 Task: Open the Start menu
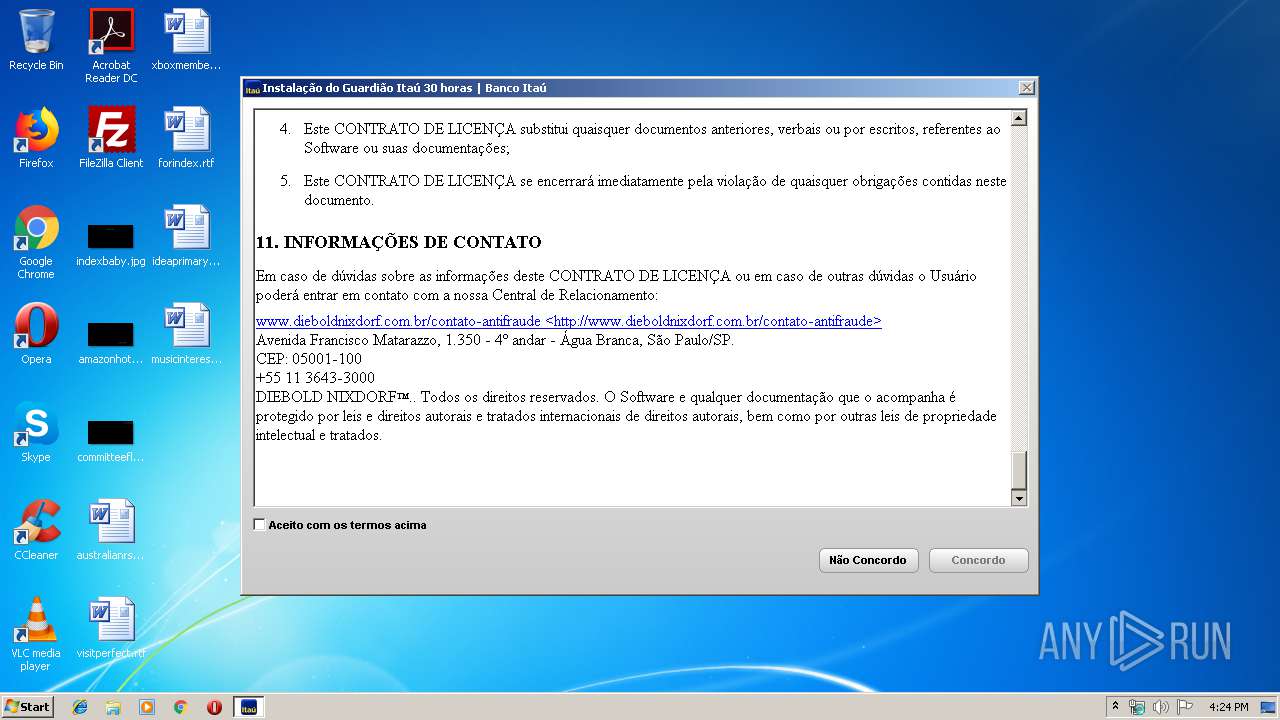(x=28, y=707)
